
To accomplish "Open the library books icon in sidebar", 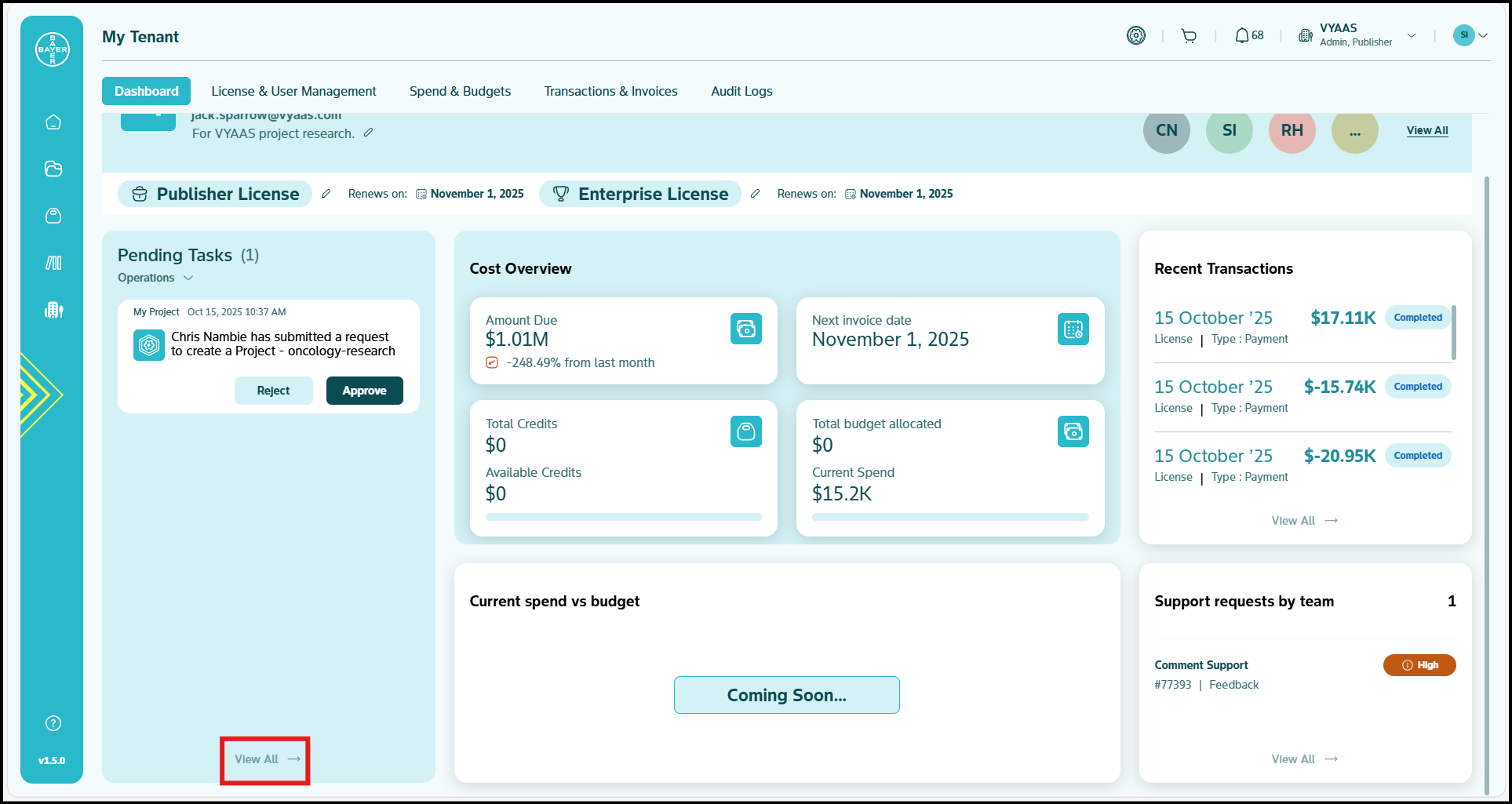I will tap(53, 263).
